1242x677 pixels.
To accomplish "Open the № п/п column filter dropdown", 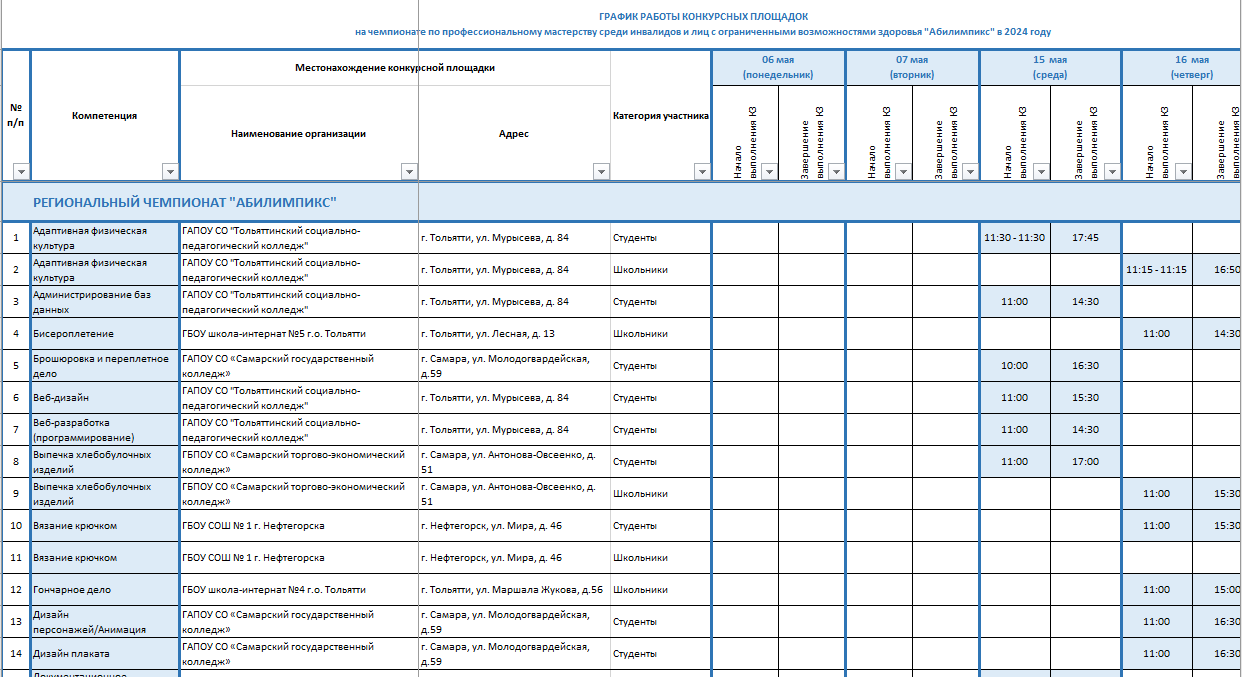I will point(21,171).
